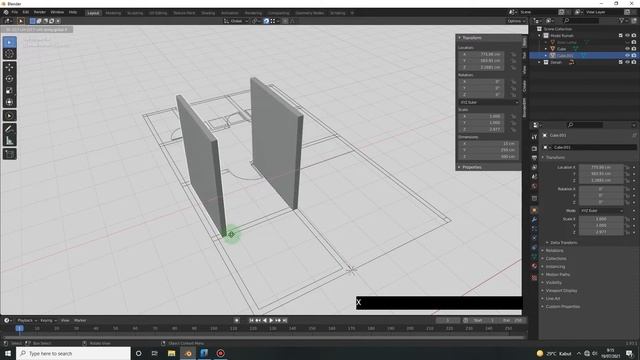Click Dimensions Z field in sidebar
This screenshot has width=640, height=360.
click(x=489, y=156)
